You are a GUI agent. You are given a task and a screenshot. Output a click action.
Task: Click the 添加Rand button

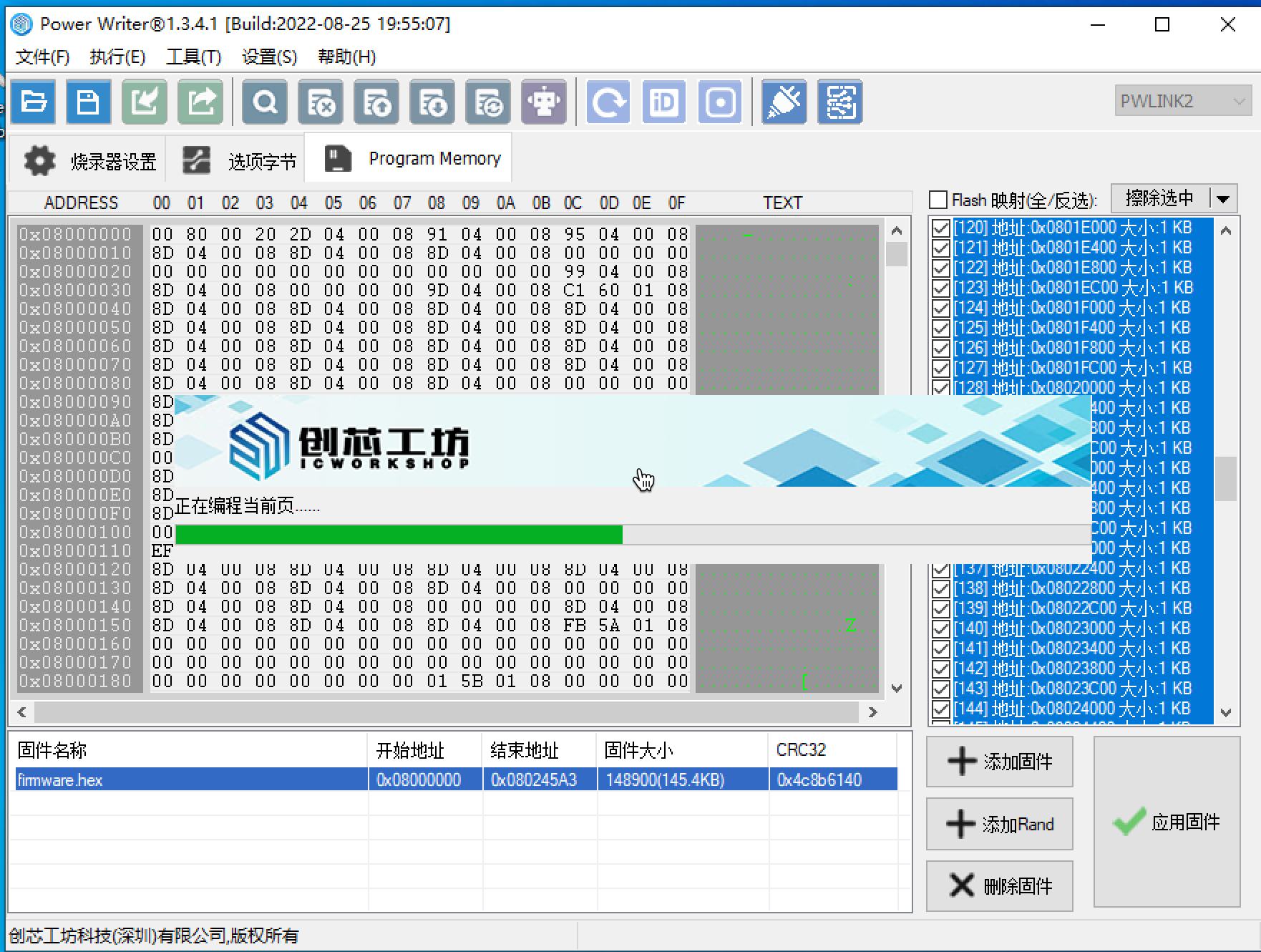pyautogui.click(x=999, y=824)
